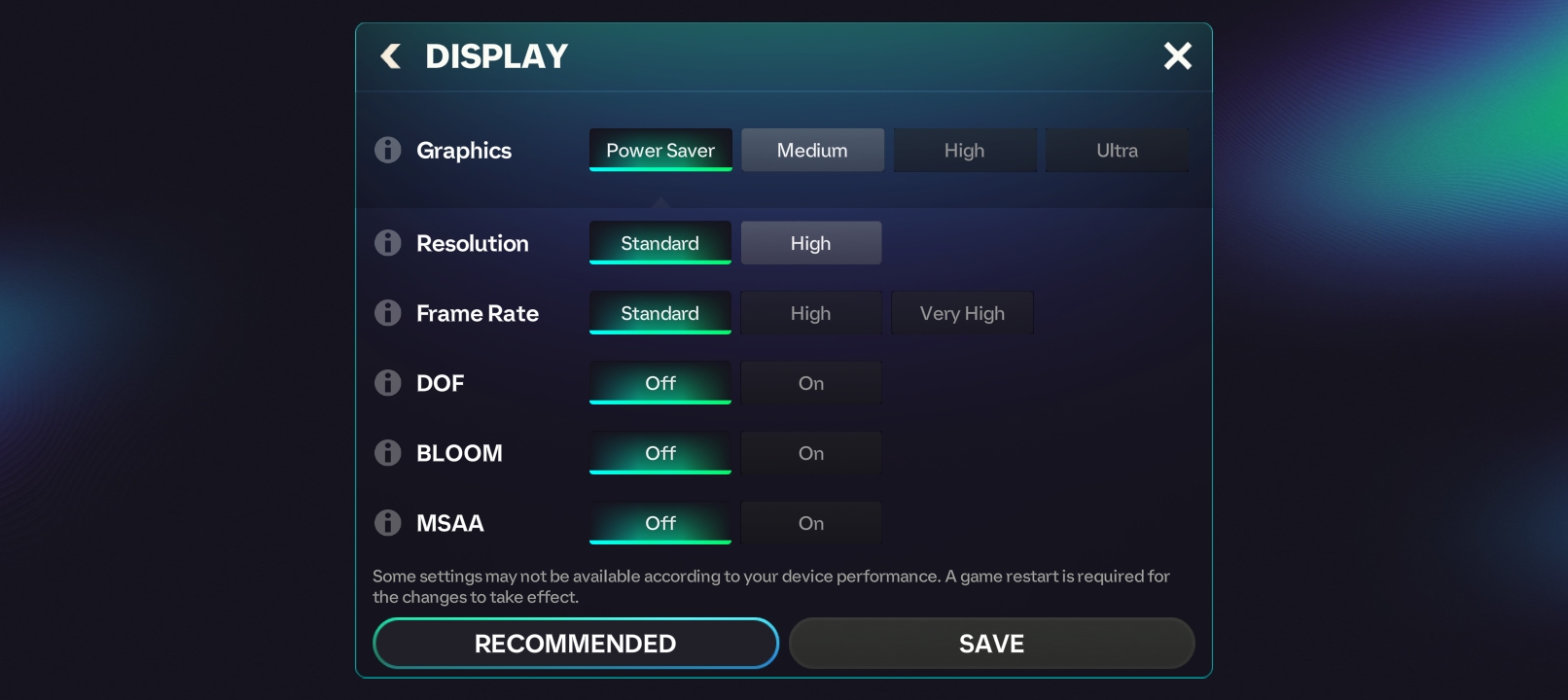Set Frame Rate to Standard
The height and width of the screenshot is (700, 1568).
[659, 313]
